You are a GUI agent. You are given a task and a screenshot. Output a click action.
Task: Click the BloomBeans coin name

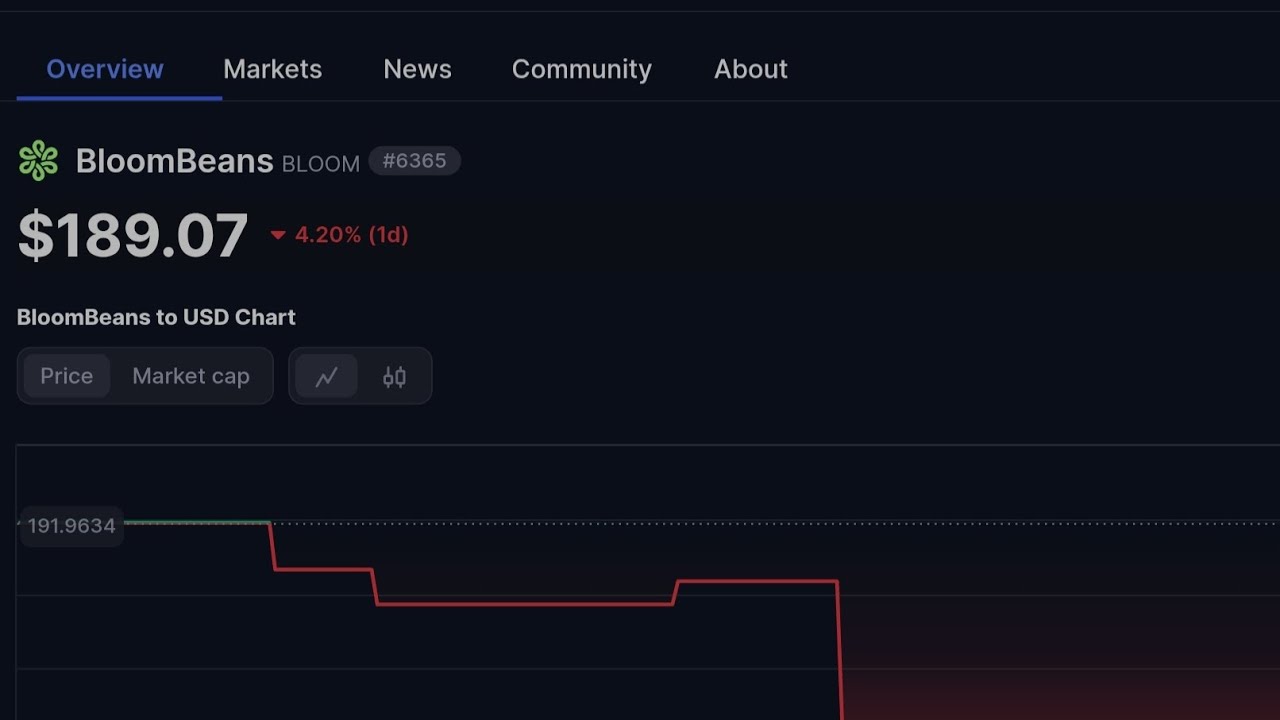[x=174, y=161]
